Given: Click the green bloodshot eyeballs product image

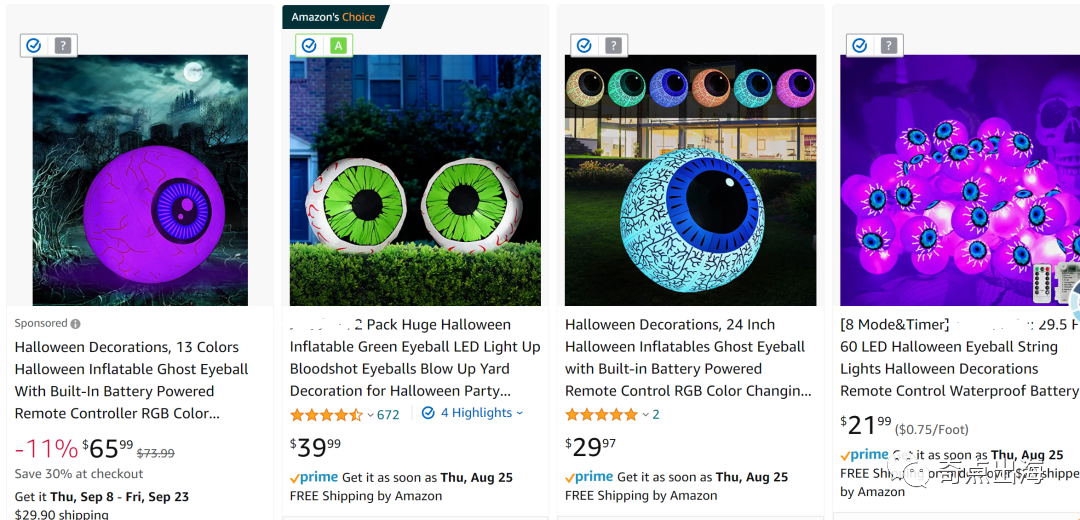Looking at the screenshot, I should (415, 180).
